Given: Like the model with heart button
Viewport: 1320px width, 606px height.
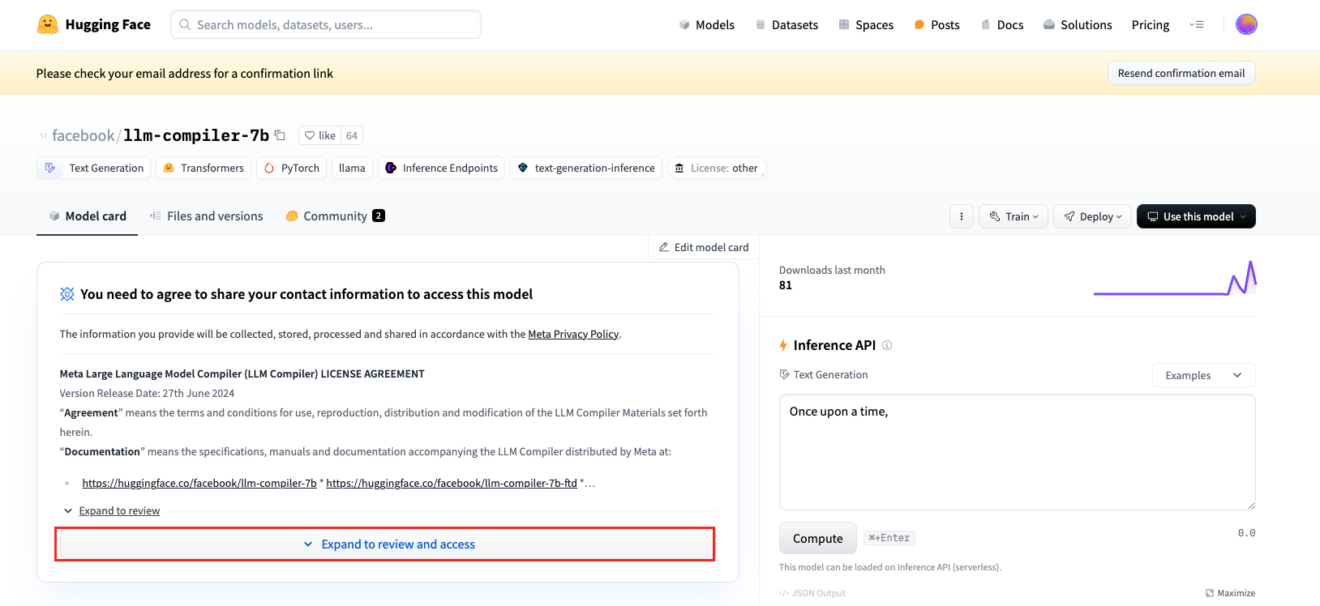Looking at the screenshot, I should pos(320,135).
